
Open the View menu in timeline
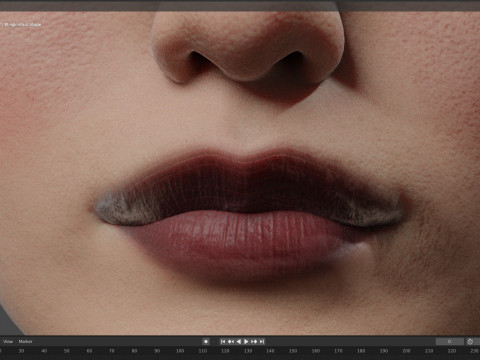click(x=8, y=341)
